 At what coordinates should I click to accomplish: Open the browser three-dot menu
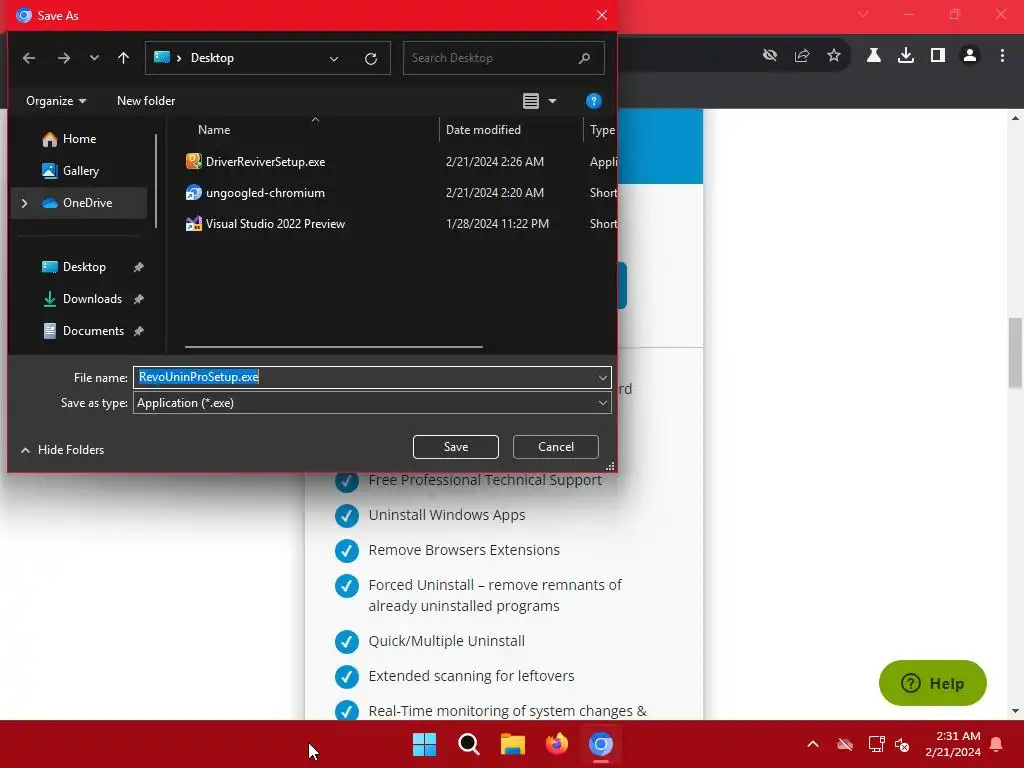tap(1002, 56)
